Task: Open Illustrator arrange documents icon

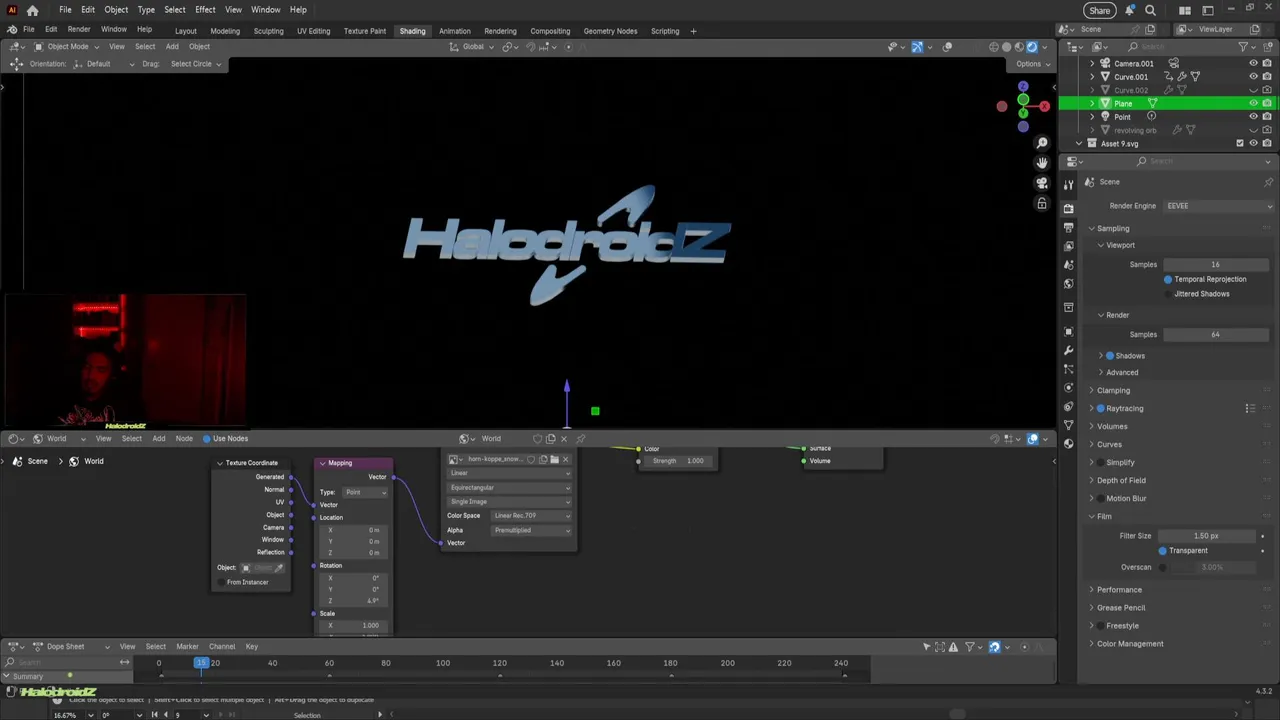Action: pyautogui.click(x=1185, y=10)
